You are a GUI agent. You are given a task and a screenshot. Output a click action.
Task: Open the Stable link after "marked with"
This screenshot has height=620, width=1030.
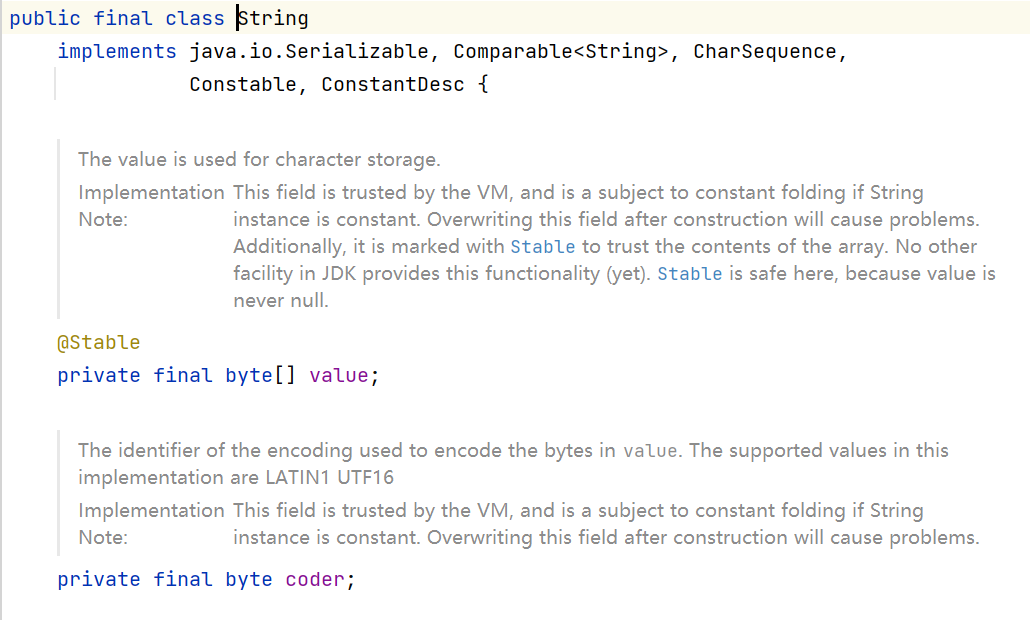point(543,247)
